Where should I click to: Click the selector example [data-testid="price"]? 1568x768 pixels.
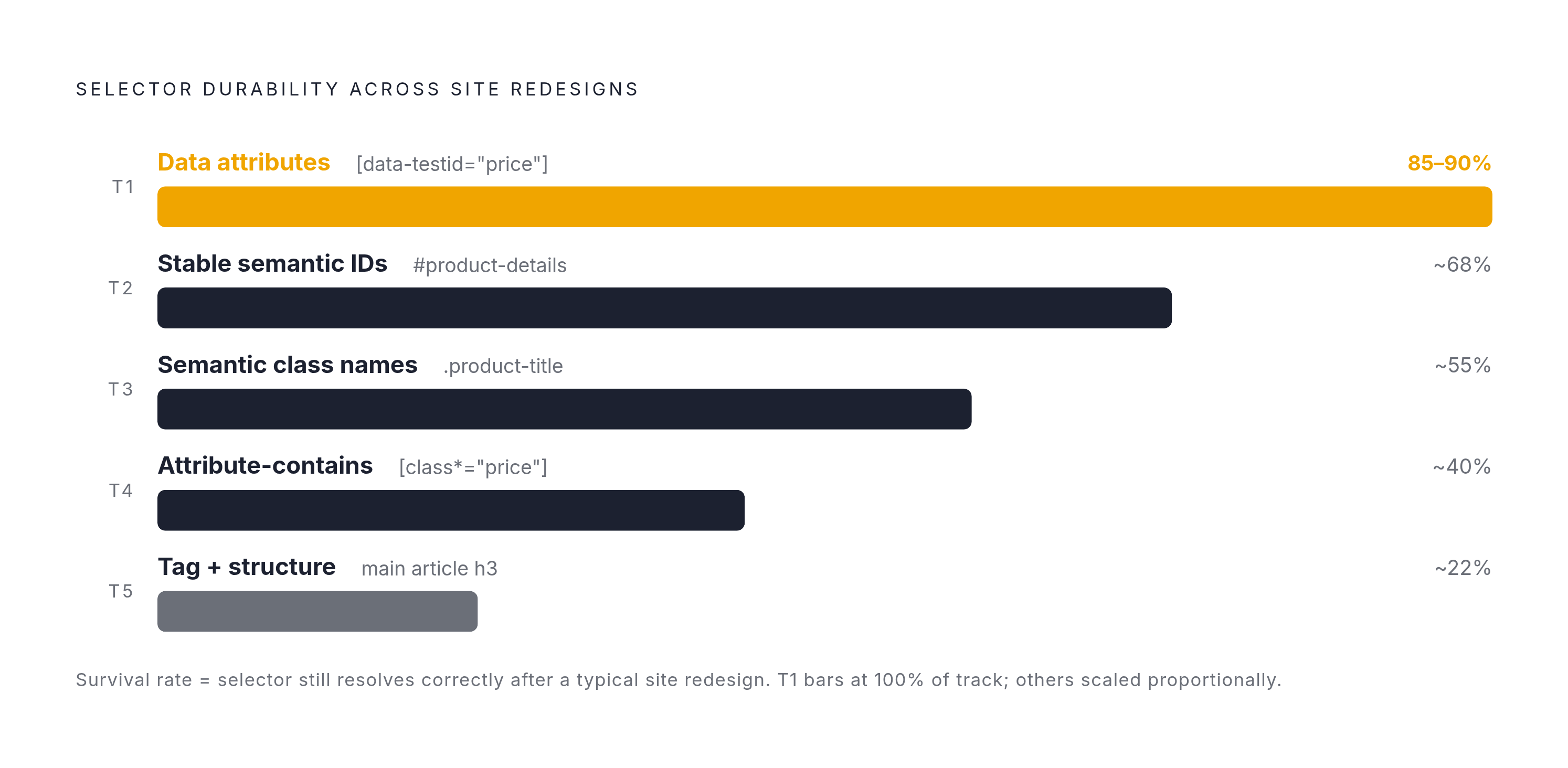452,164
